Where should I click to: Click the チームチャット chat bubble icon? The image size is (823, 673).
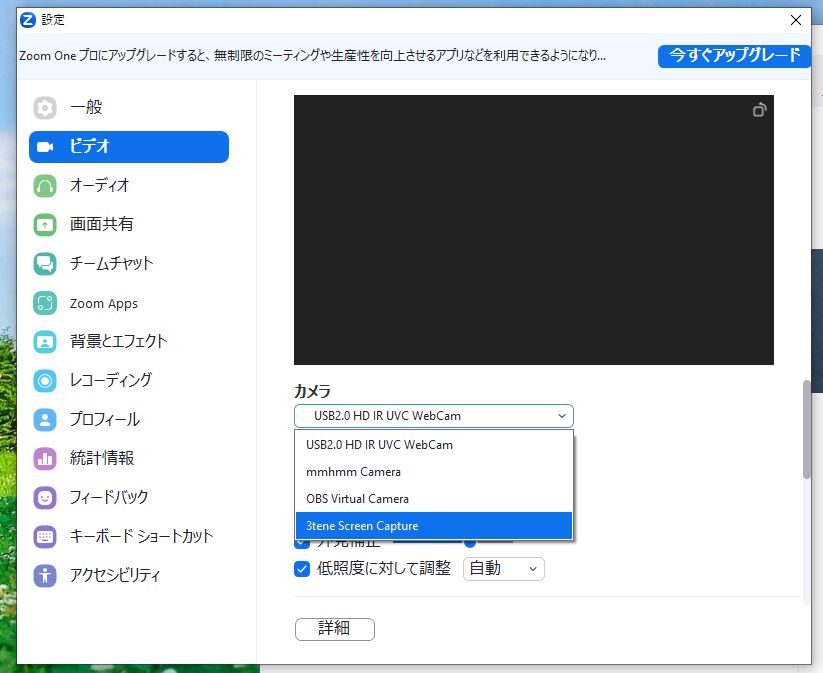pyautogui.click(x=45, y=264)
